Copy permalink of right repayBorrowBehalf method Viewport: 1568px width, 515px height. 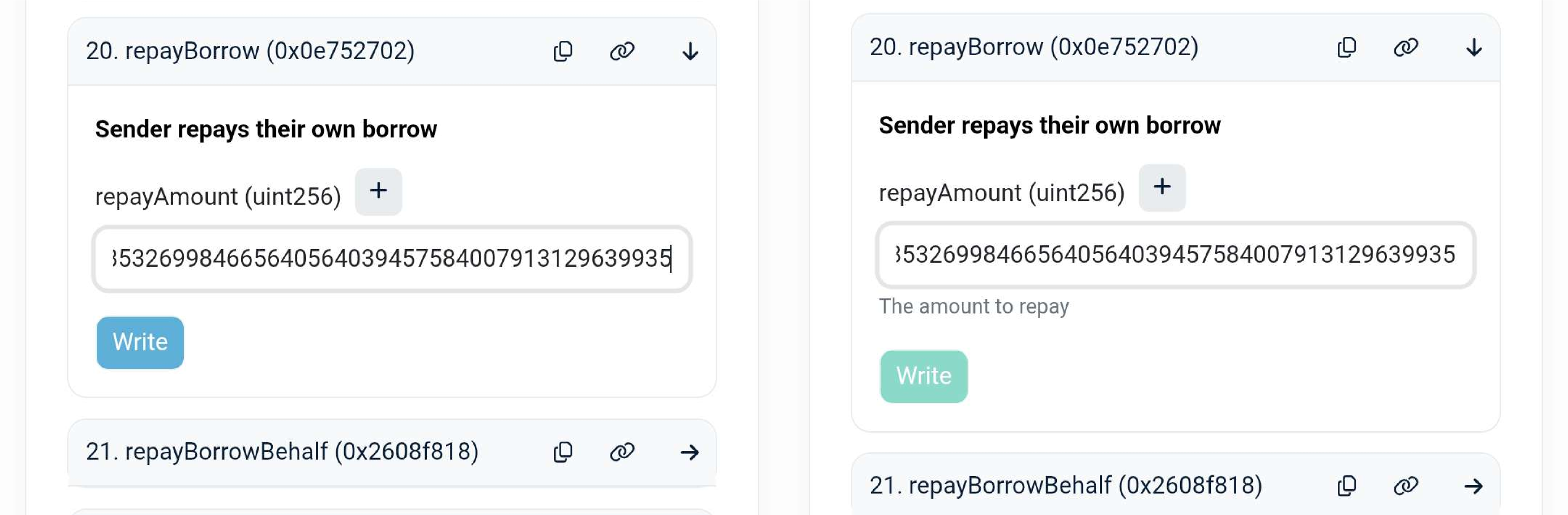1406,486
